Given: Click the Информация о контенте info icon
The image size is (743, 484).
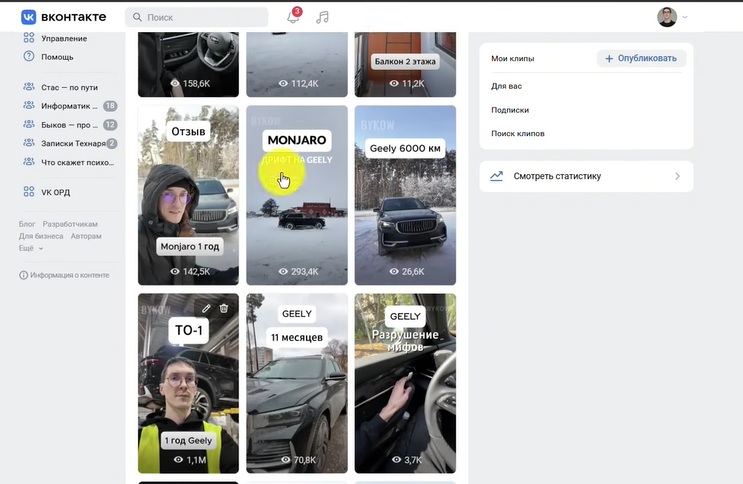Looking at the screenshot, I should (23, 275).
